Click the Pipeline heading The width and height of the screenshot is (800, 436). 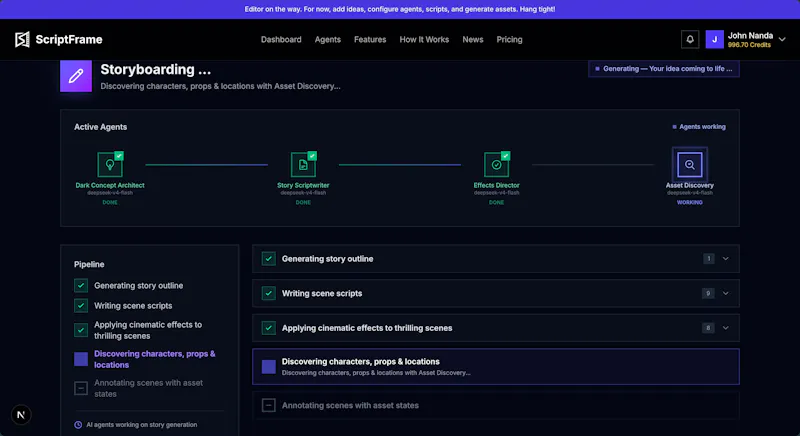89,264
